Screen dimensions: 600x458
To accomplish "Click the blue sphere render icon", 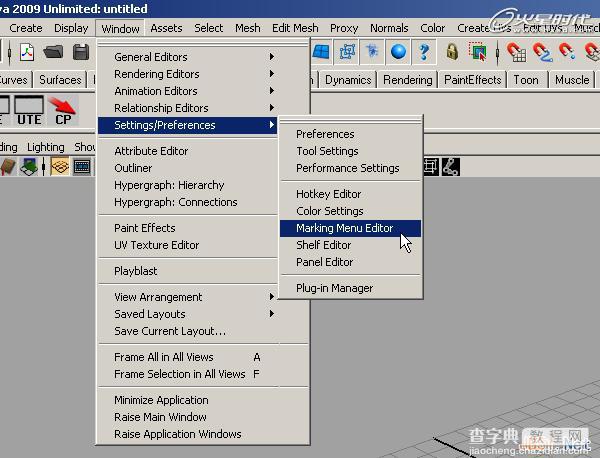I will [398, 52].
